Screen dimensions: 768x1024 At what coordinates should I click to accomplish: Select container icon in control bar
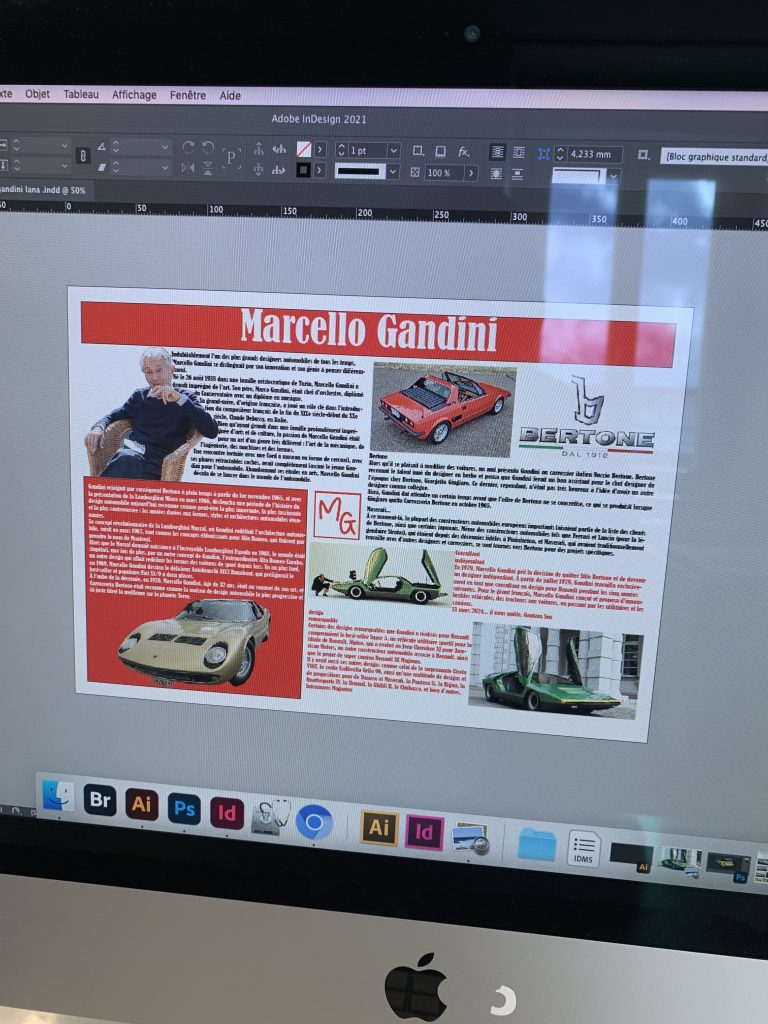tap(259, 149)
